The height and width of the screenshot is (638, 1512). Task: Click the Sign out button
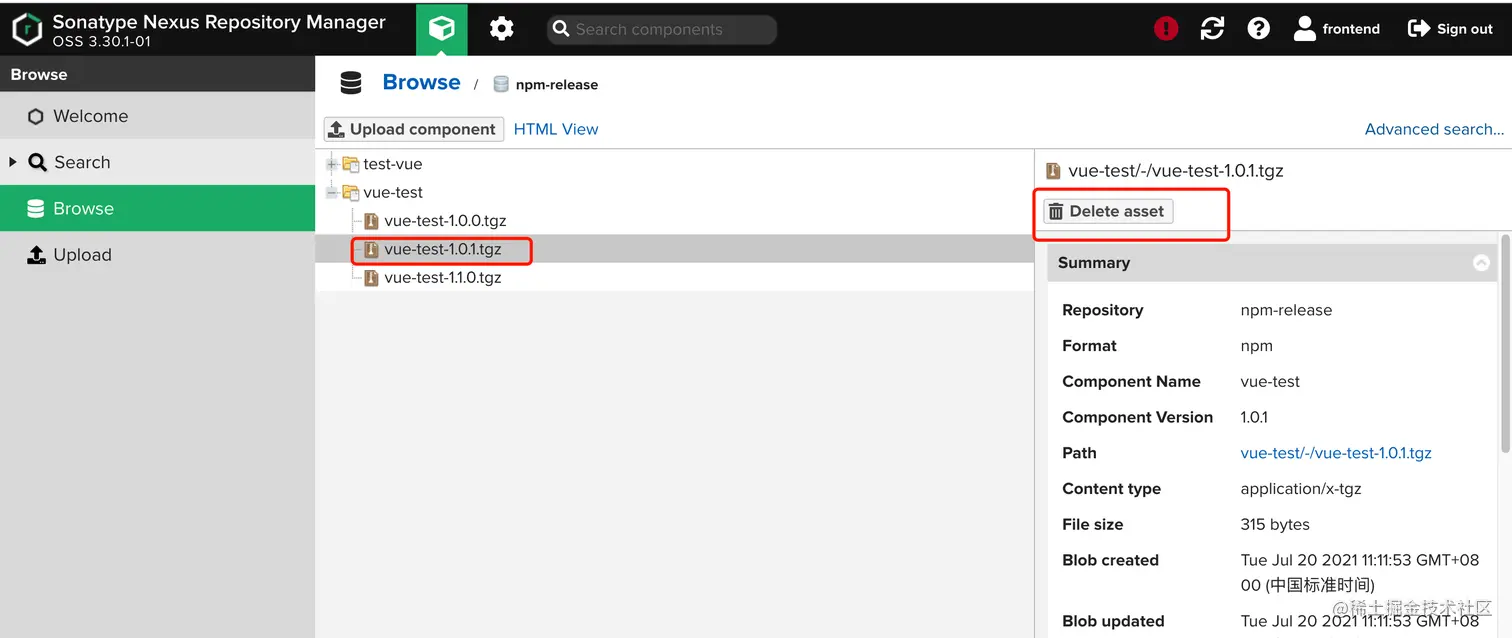(1450, 29)
